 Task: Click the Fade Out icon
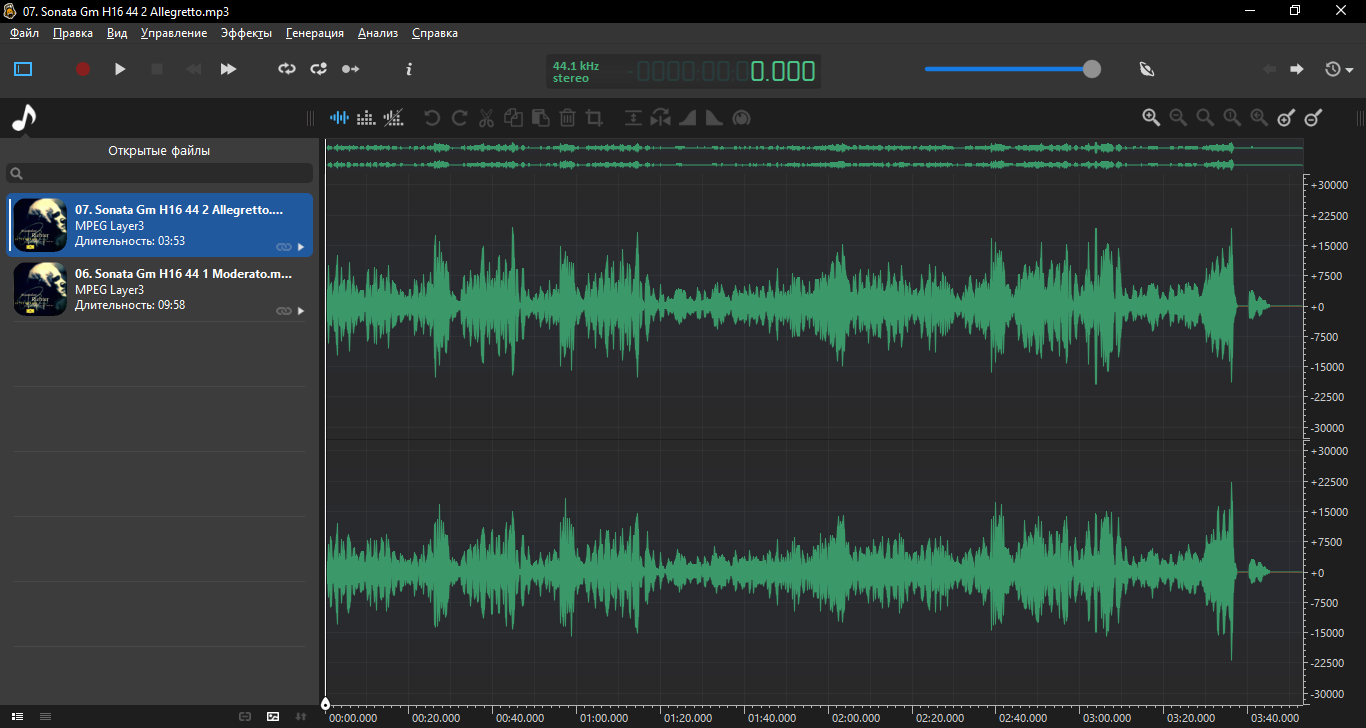(714, 118)
